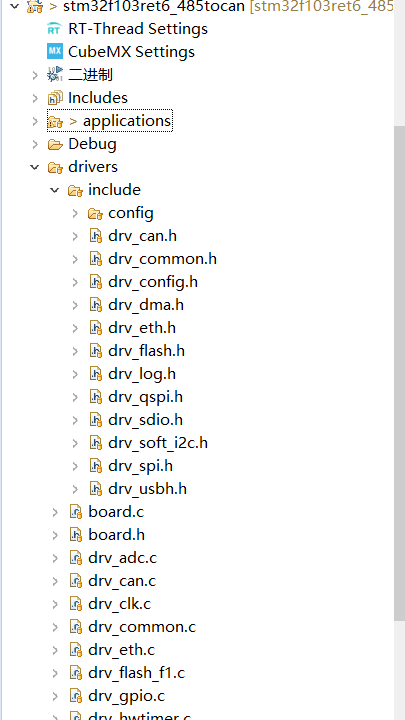The height and width of the screenshot is (720, 405).
Task: Click the drv_config.h file icon
Action: point(95,282)
